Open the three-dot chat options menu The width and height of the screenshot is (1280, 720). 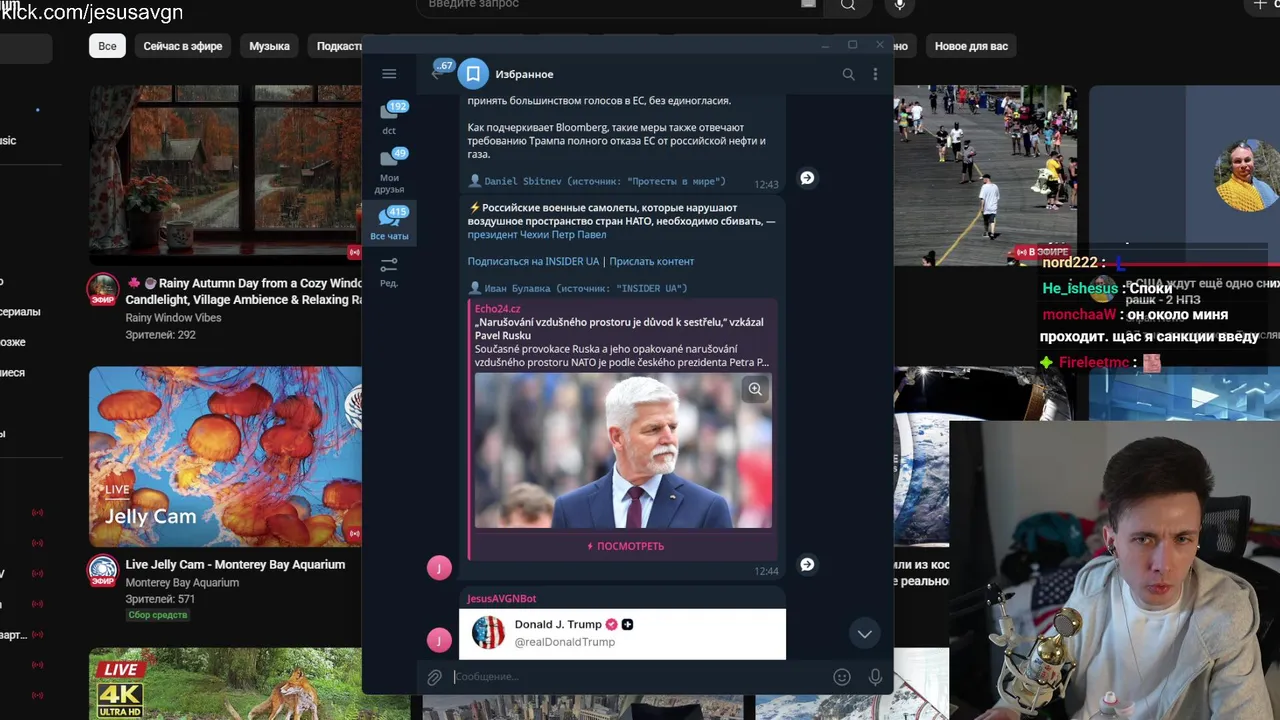pyautogui.click(x=875, y=74)
